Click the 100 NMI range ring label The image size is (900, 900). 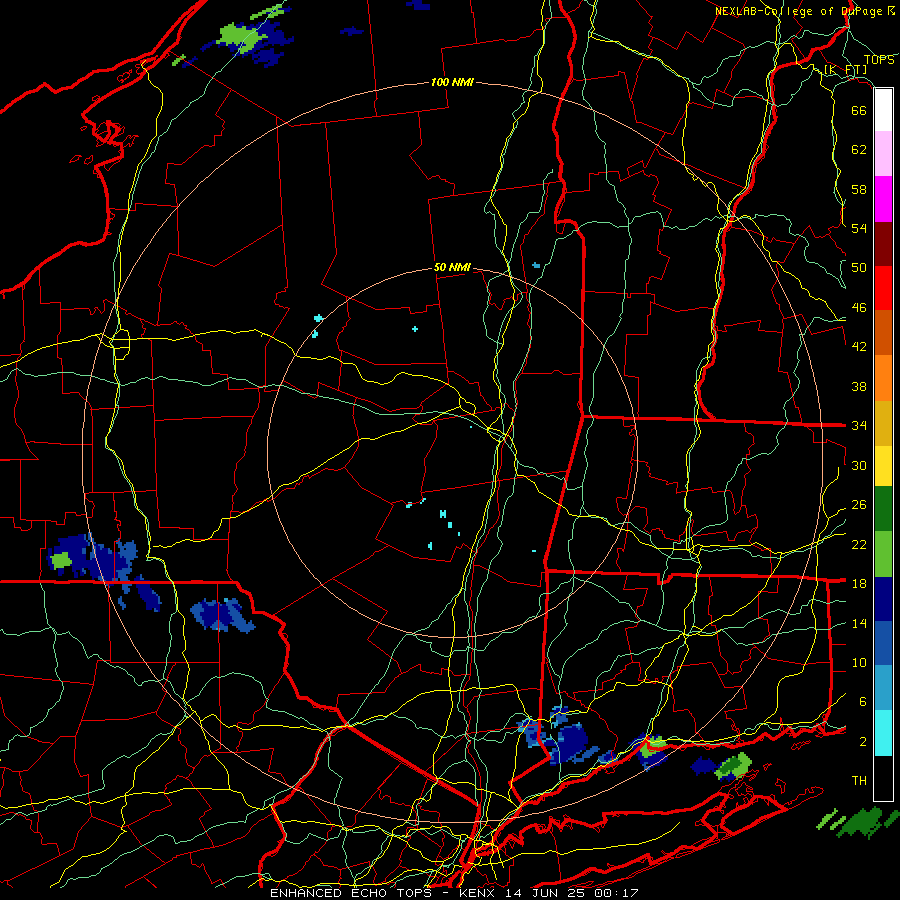[x=452, y=82]
